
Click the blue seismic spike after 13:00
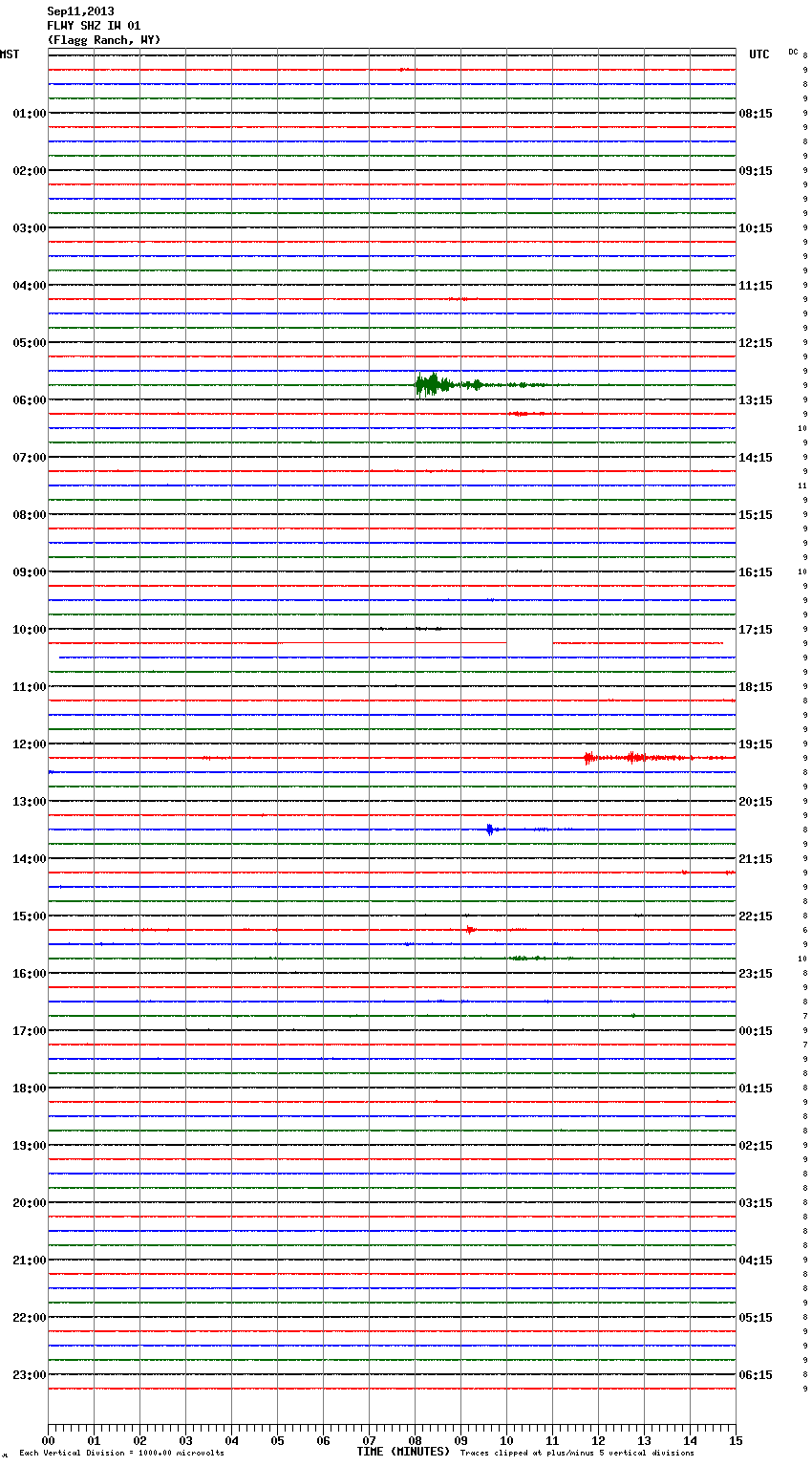click(491, 830)
